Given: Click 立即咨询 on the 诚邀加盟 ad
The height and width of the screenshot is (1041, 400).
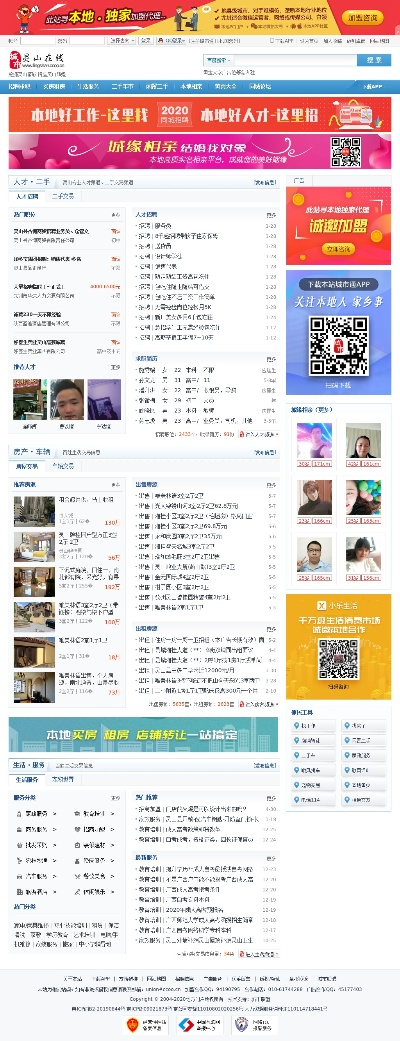Looking at the screenshot, I should click(338, 248).
